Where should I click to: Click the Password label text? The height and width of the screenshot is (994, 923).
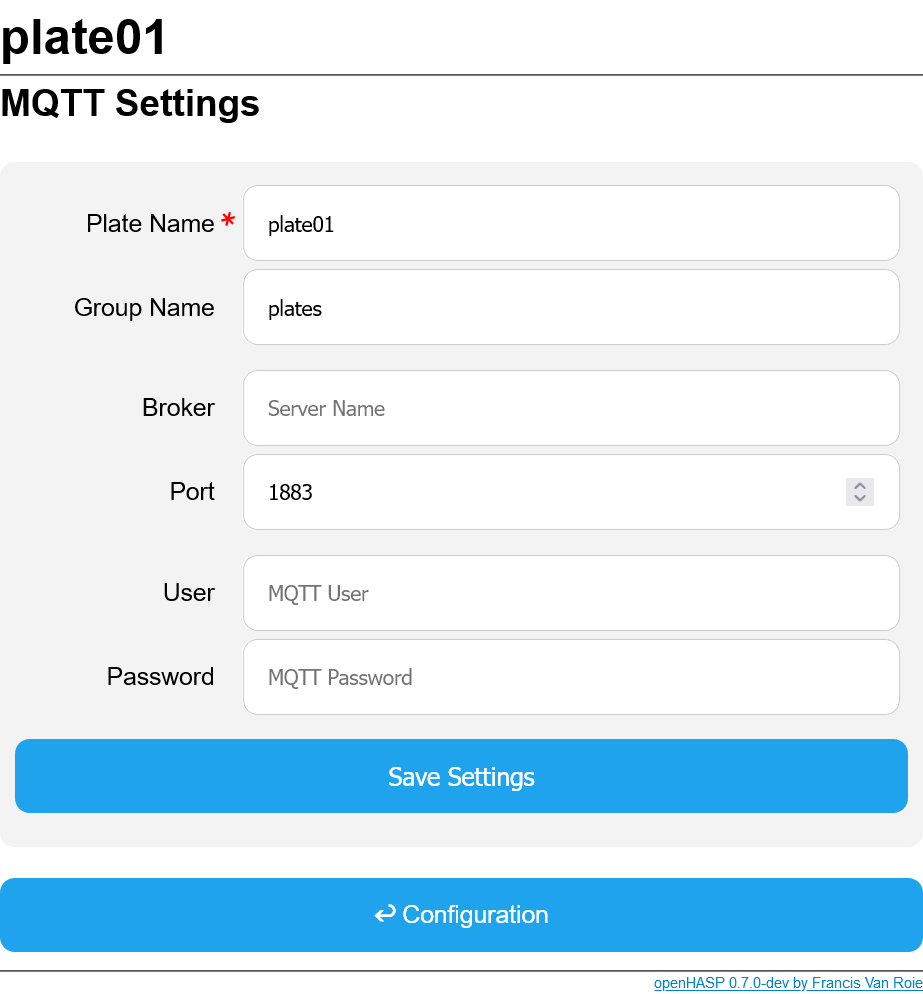[x=160, y=677]
